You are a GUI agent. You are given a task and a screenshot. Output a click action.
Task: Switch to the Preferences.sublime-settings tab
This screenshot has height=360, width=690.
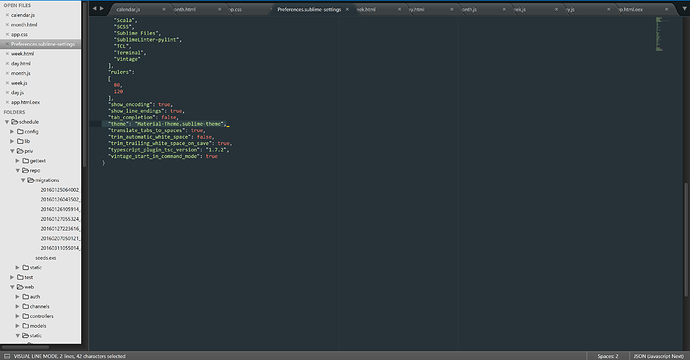tap(309, 9)
